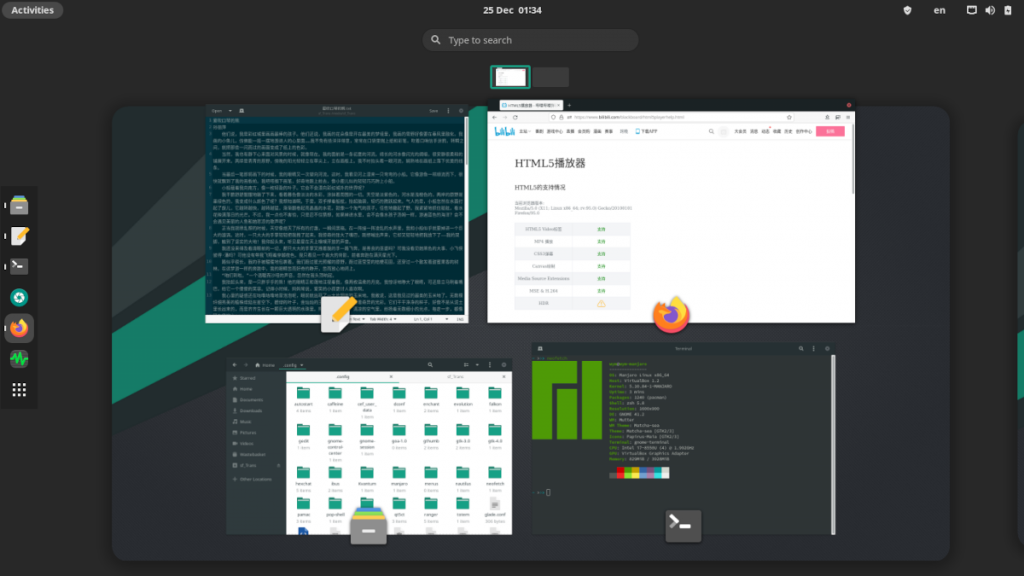The height and width of the screenshot is (576, 1024).
Task: Show all applications via the grid icon
Action: tap(18, 390)
